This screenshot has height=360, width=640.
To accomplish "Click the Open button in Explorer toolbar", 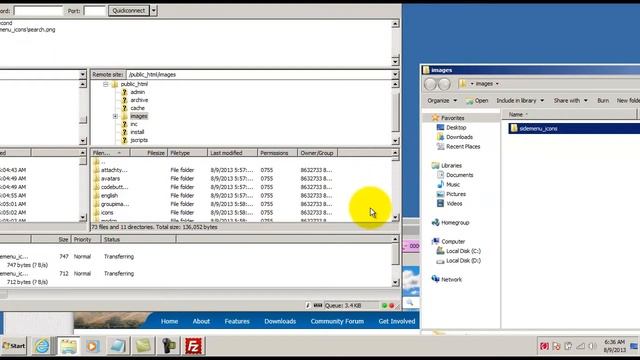I will point(477,100).
